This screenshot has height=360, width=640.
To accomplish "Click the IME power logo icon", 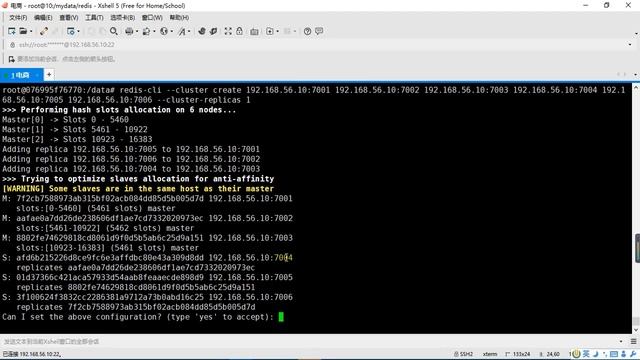I will click(576, 354).
